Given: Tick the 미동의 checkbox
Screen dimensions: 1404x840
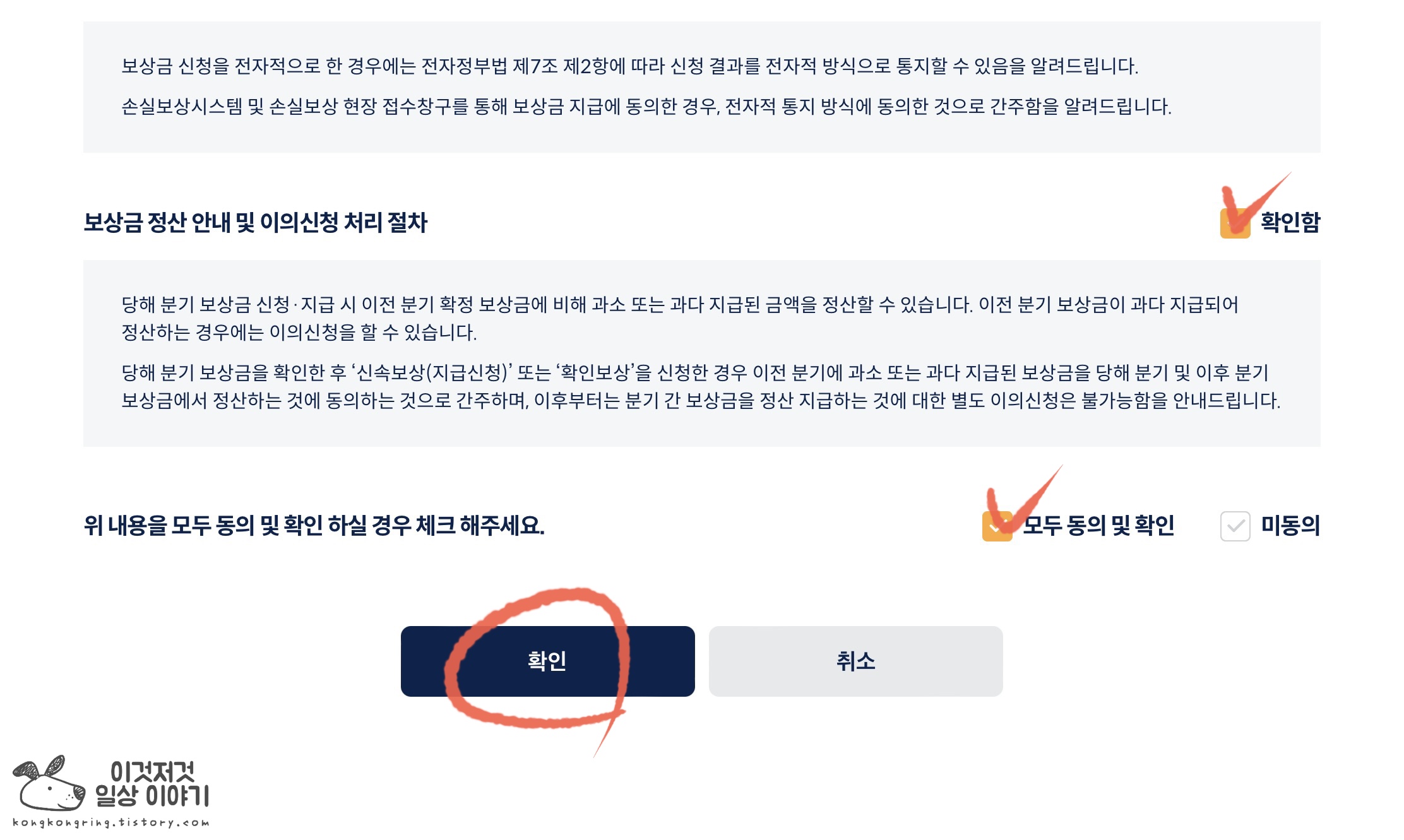Looking at the screenshot, I should [1235, 526].
